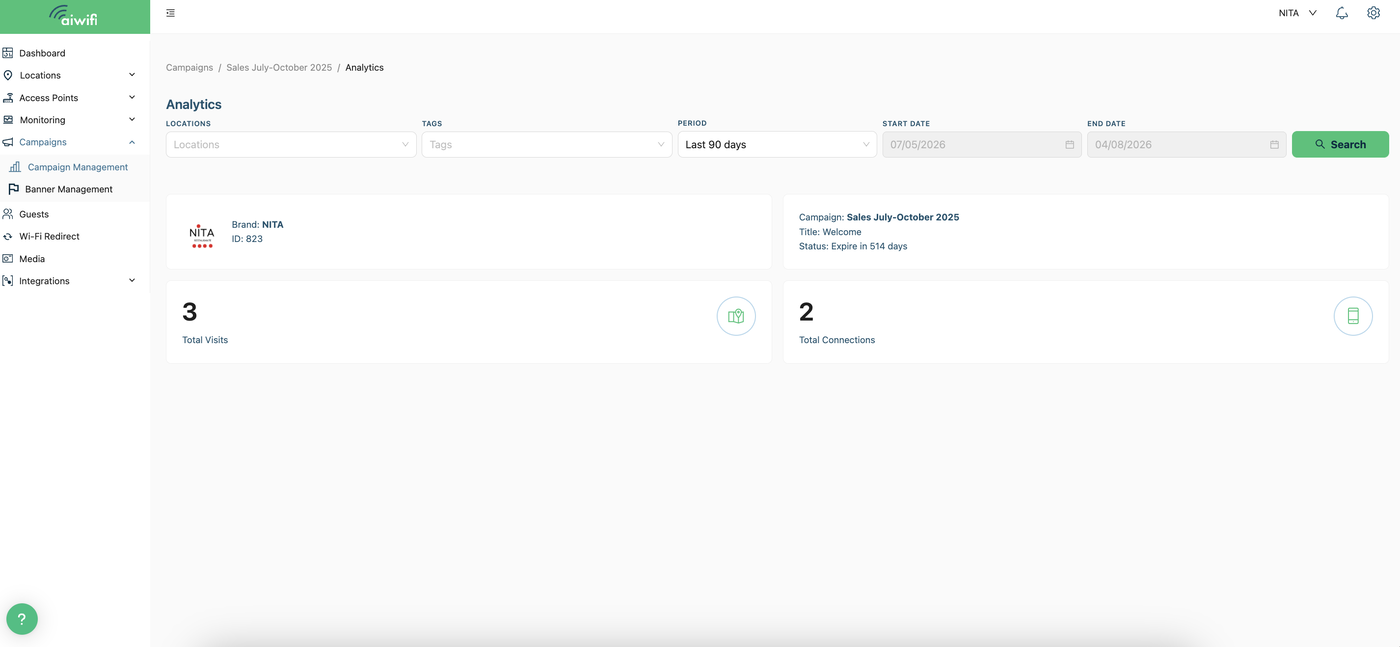Image resolution: width=1400 pixels, height=647 pixels.
Task: Open the Tags filter dropdown
Action: 547,145
